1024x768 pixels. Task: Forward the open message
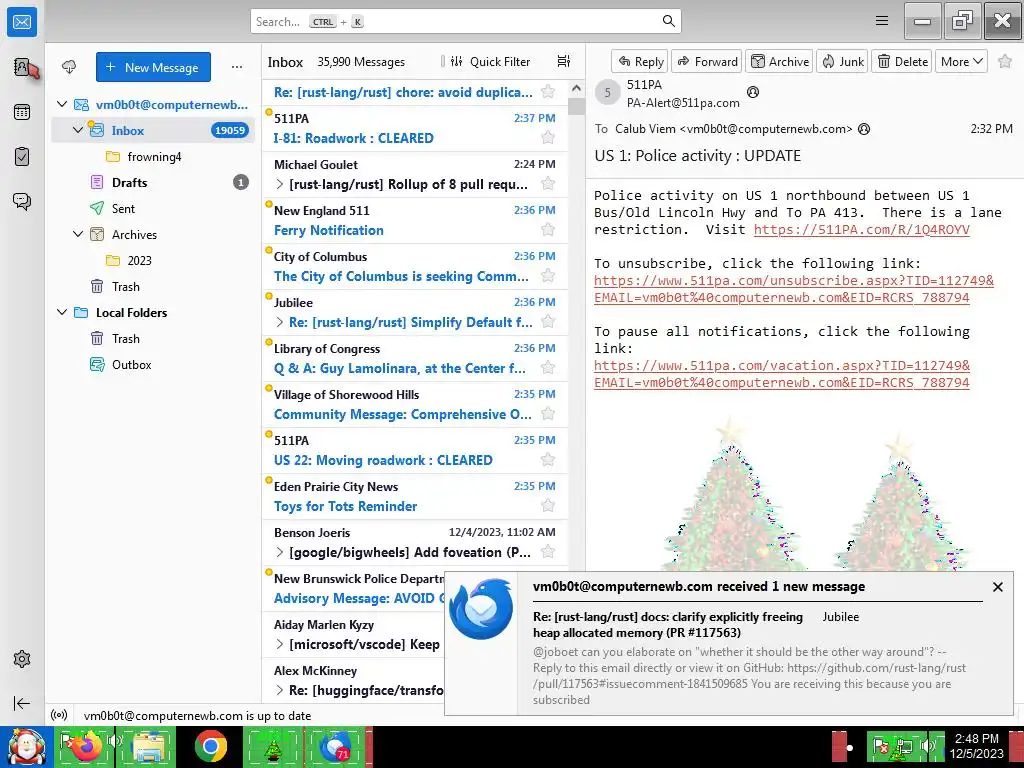pyautogui.click(x=707, y=61)
